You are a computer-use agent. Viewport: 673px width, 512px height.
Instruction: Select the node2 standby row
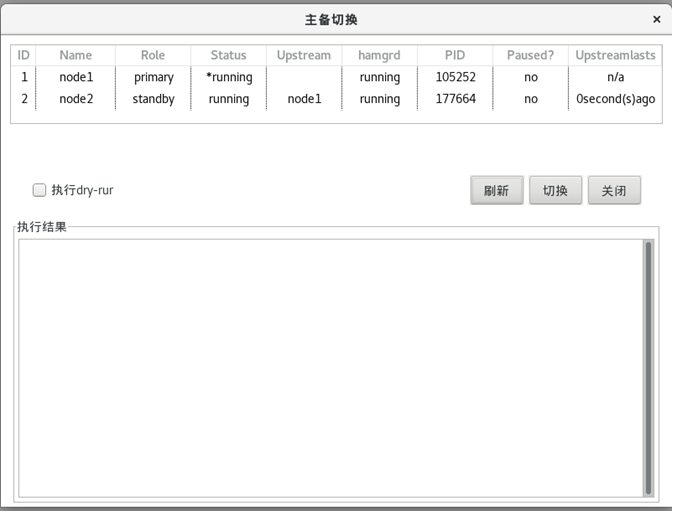point(153,99)
